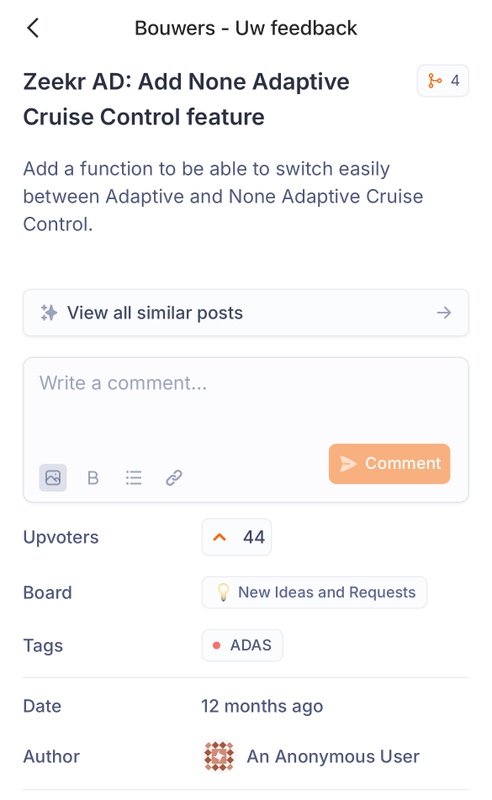The height and width of the screenshot is (800, 492).
Task: Toggle bold formatting in comment editor
Action: (x=93, y=478)
